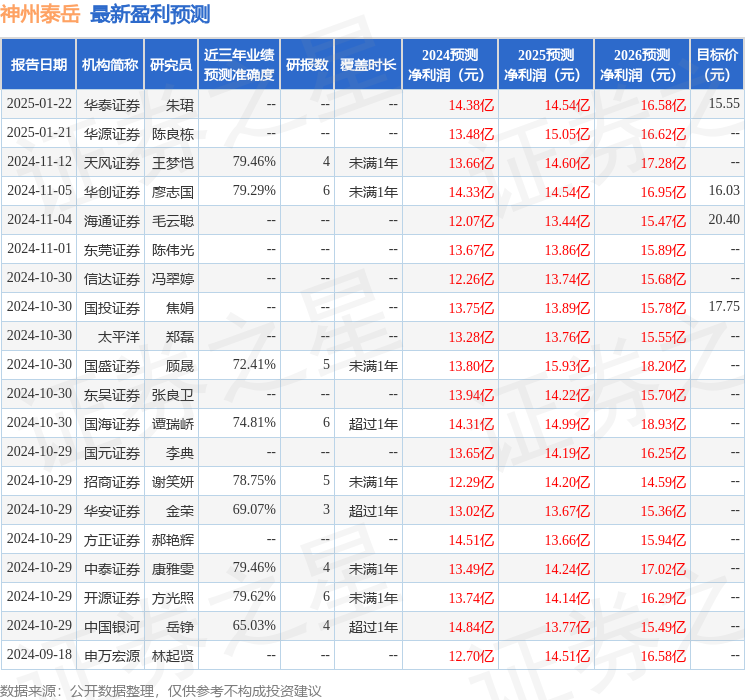
Task: Click accuracy value 69.07%
Action: 254,509
